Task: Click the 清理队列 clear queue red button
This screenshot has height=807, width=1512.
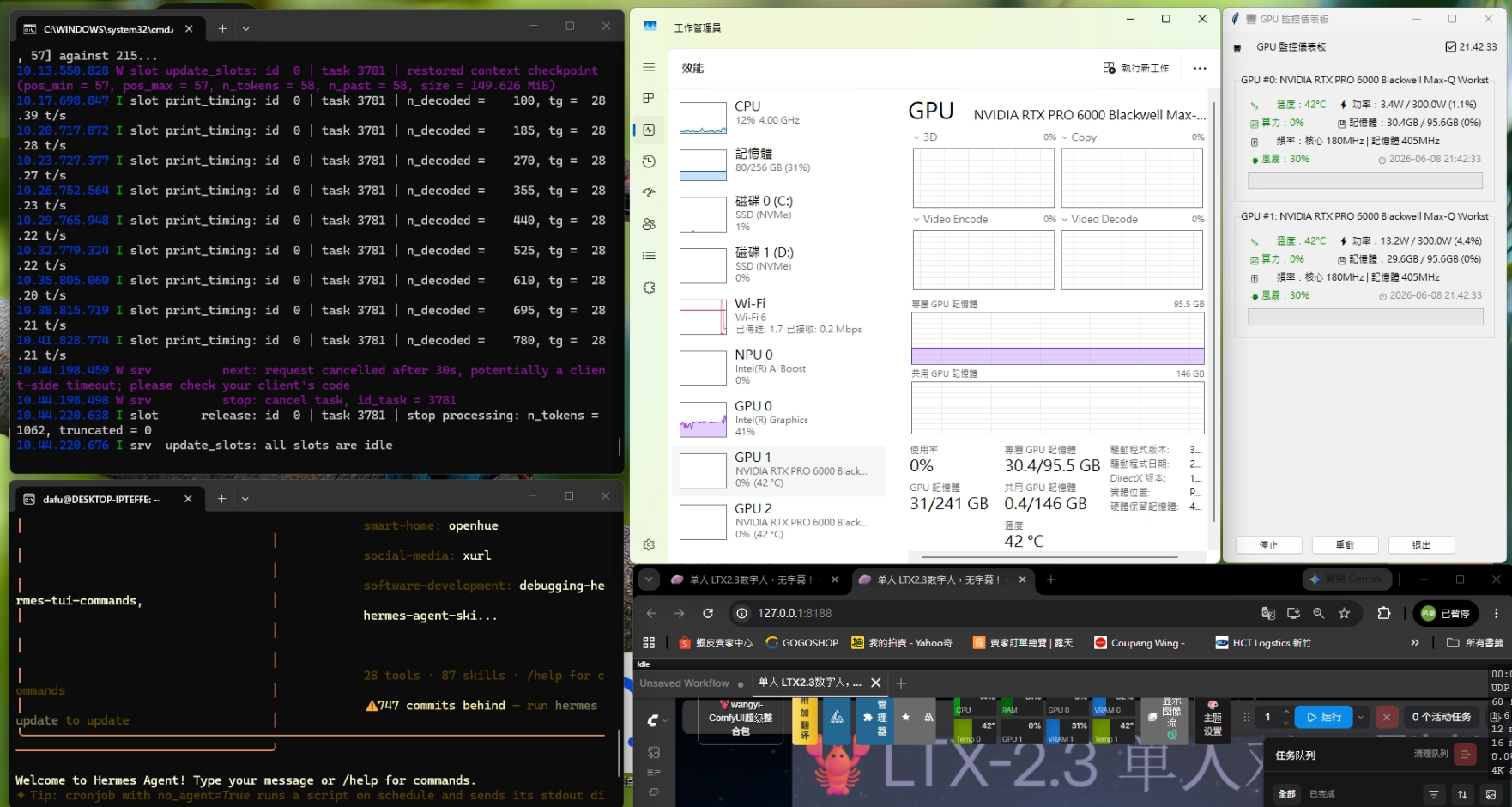Action: coord(1465,755)
